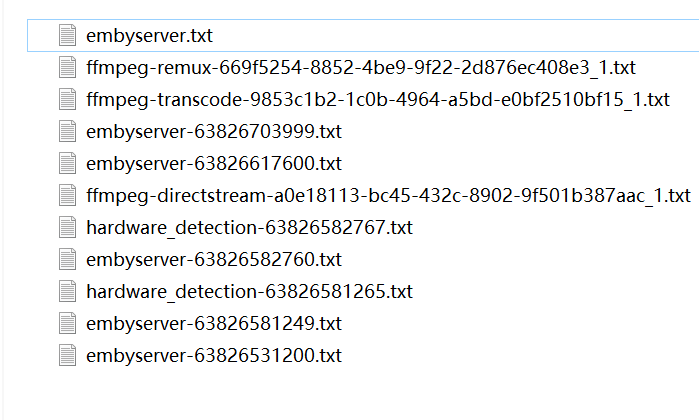
Task: Click the file icon next to embyserver-63826617600.txt
Action: point(68,164)
